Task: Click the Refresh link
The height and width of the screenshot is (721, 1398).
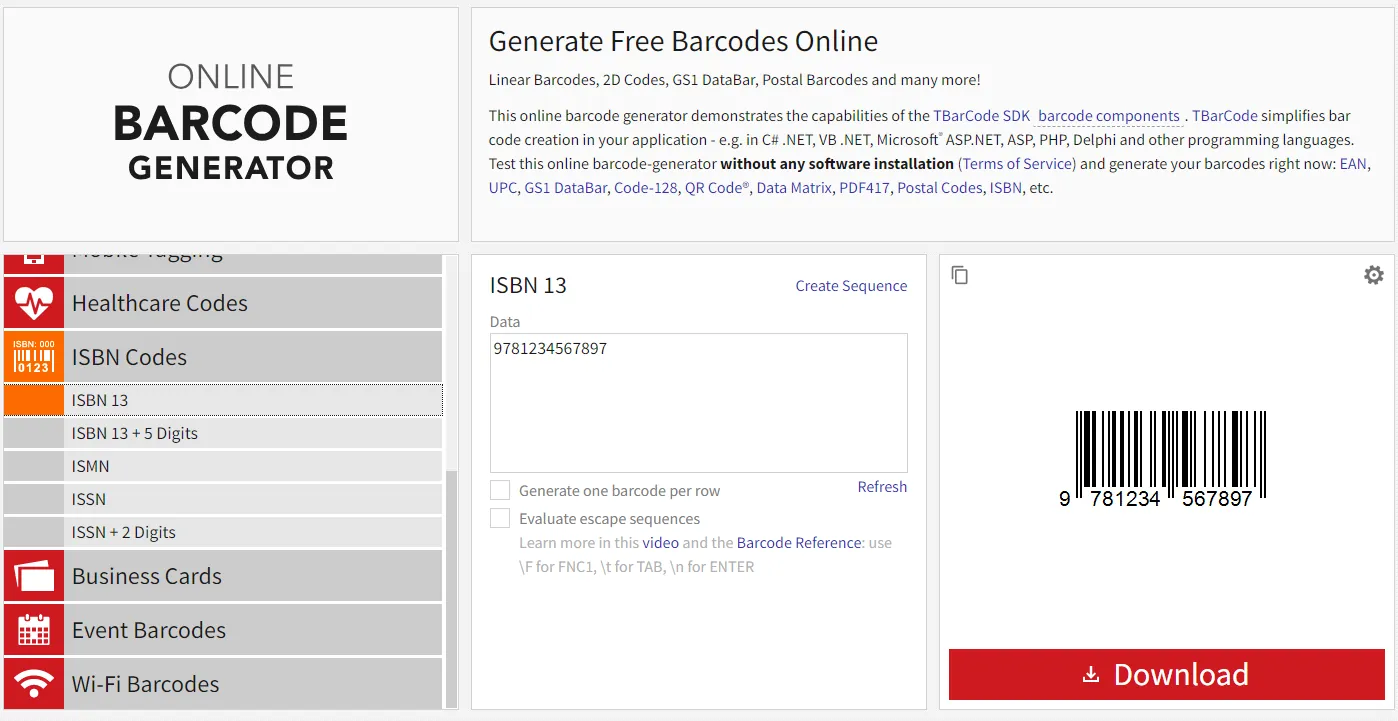Action: (x=882, y=487)
